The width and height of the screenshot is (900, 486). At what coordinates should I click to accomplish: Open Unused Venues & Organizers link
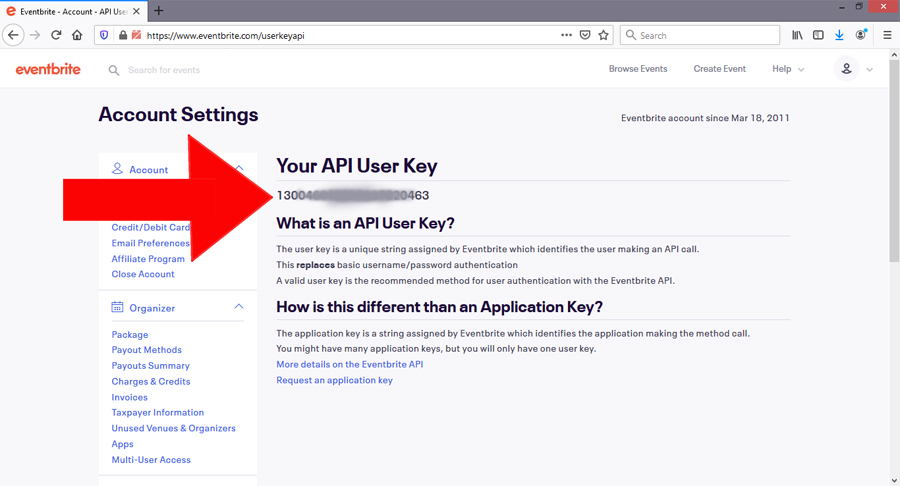(173, 429)
